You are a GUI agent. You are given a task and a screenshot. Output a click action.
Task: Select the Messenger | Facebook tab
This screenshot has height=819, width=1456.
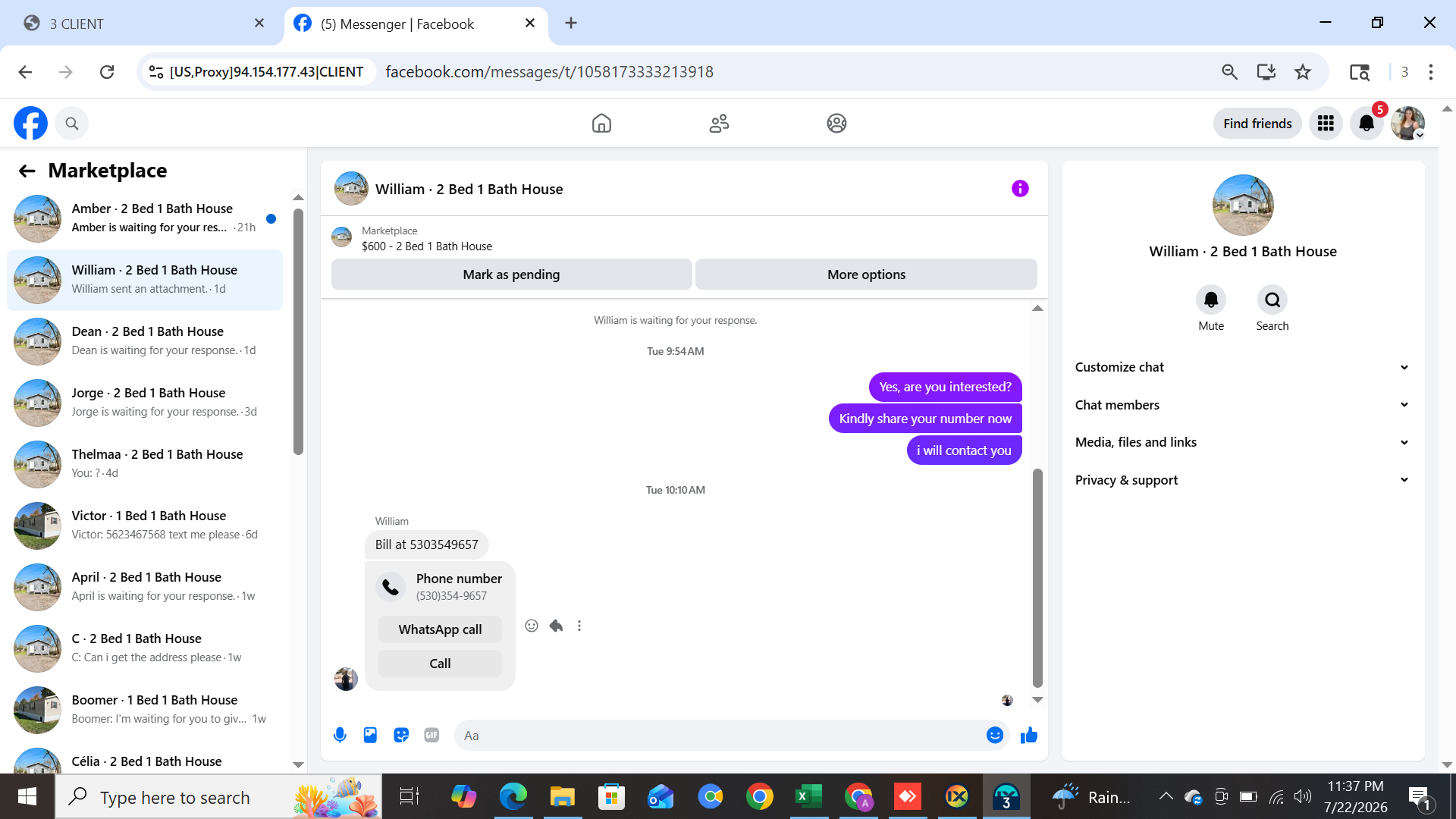pos(416,24)
